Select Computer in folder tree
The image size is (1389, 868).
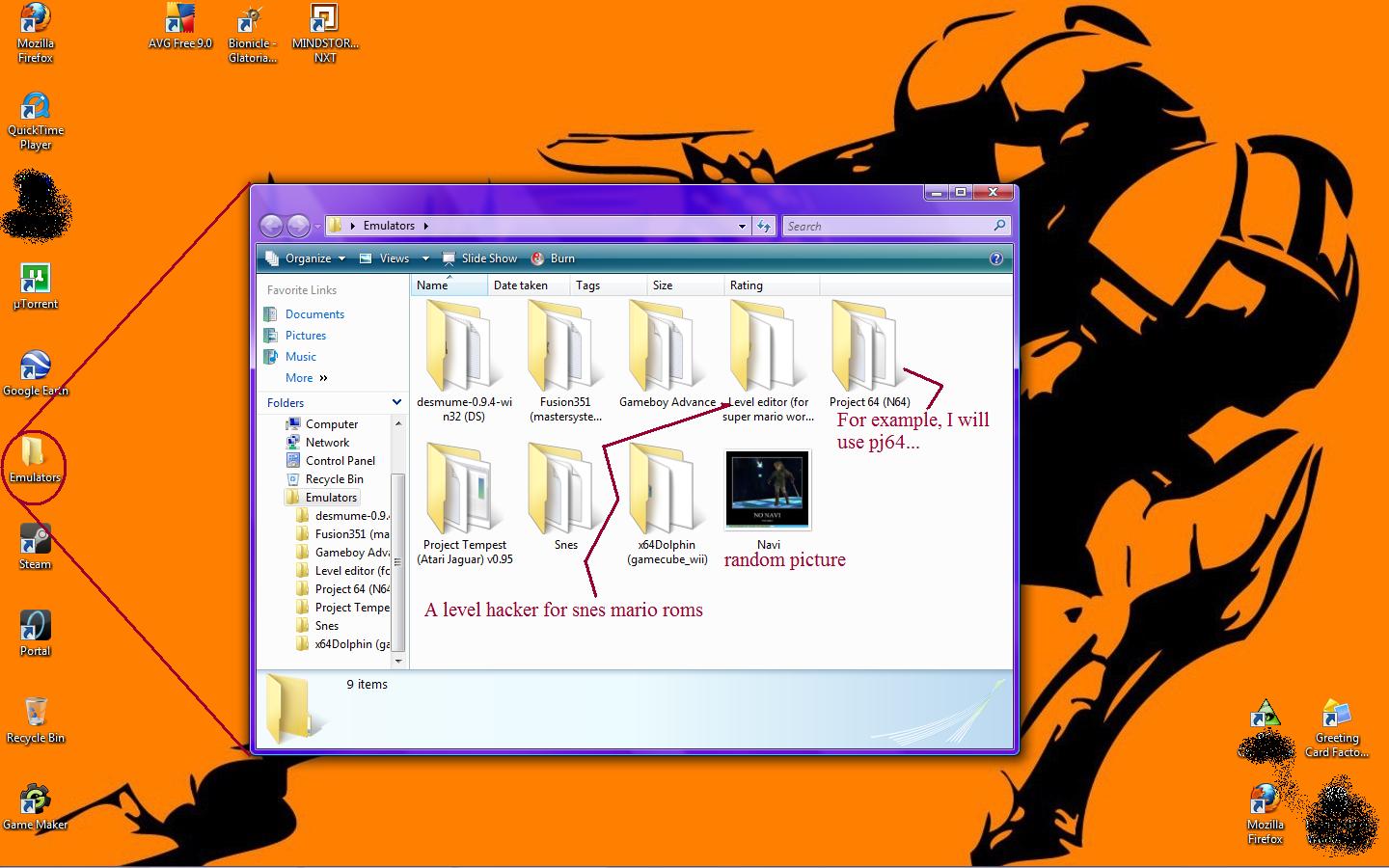click(x=322, y=424)
